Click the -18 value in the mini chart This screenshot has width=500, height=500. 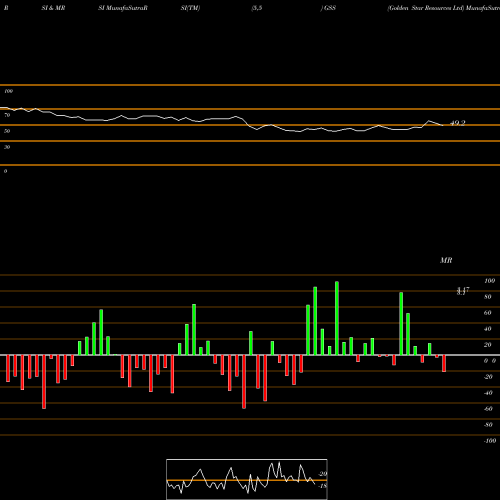323,486
